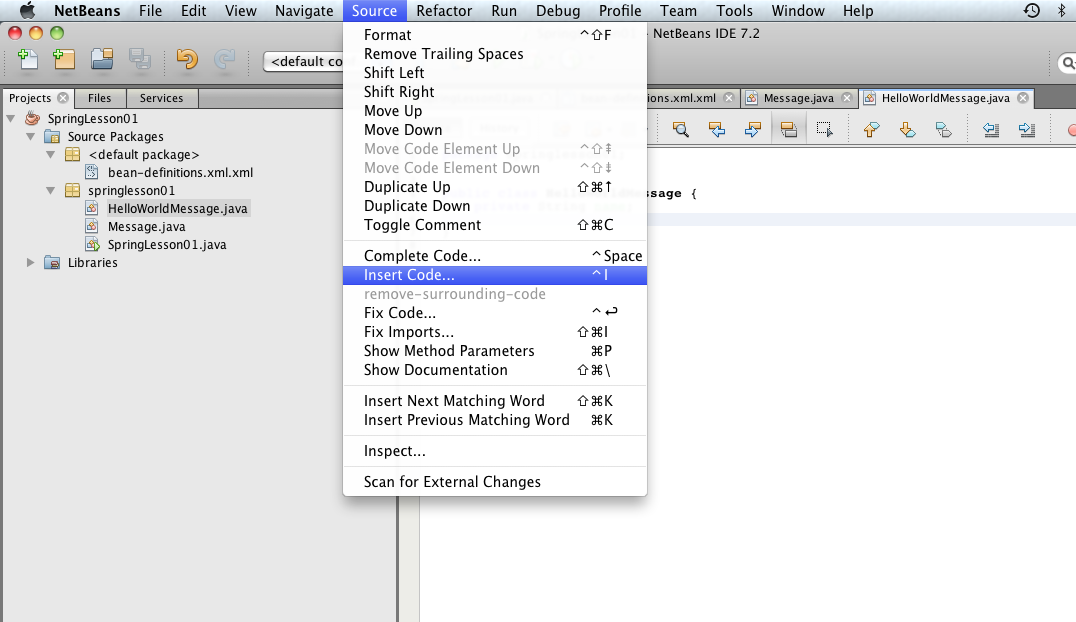Open the default config dropdown
The image size is (1076, 622).
[x=303, y=61]
